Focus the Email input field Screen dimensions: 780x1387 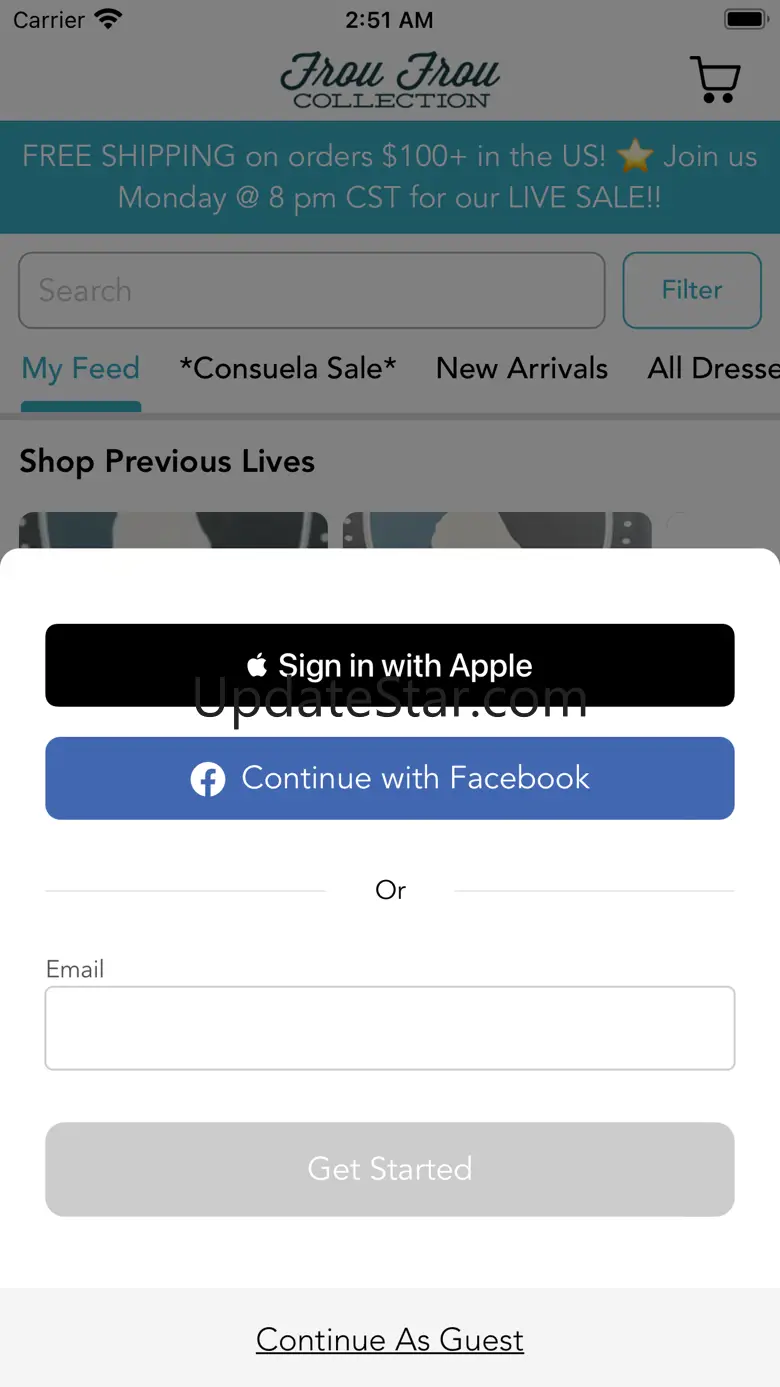(x=390, y=1028)
